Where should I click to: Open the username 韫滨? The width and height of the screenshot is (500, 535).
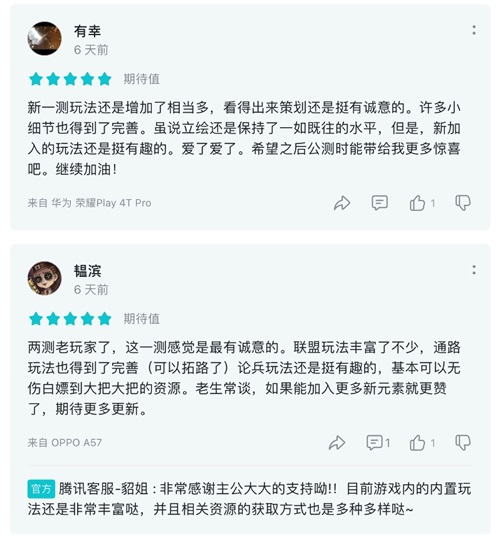87,271
